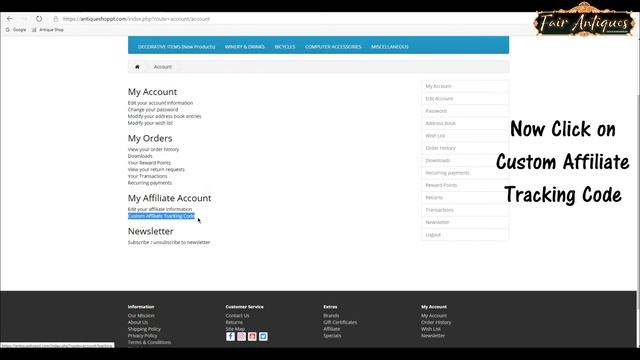
Task: Open Winery & Drinks menu category
Action: (245, 47)
